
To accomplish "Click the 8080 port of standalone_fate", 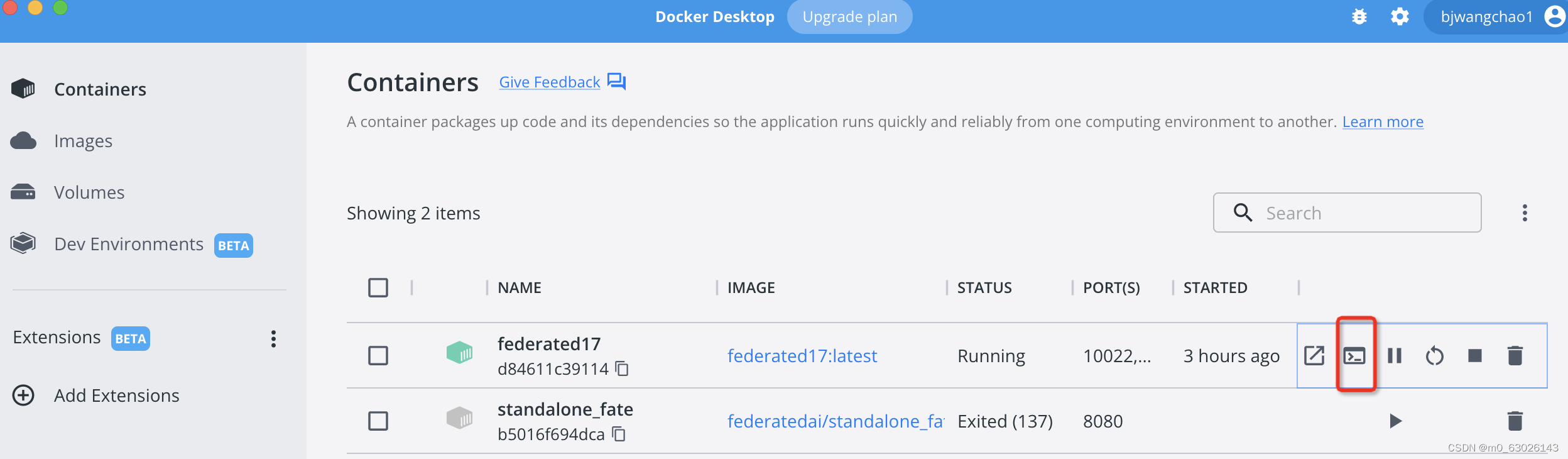I will tap(1102, 421).
